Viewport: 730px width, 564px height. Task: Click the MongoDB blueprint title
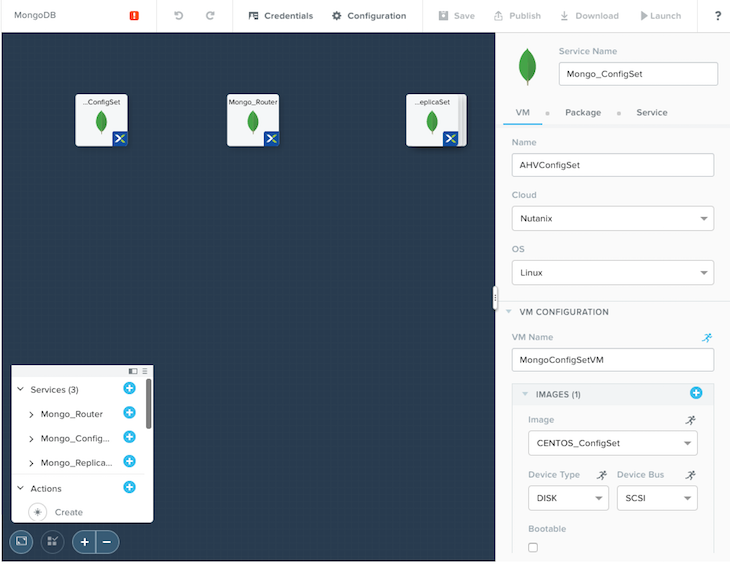[x=35, y=15]
